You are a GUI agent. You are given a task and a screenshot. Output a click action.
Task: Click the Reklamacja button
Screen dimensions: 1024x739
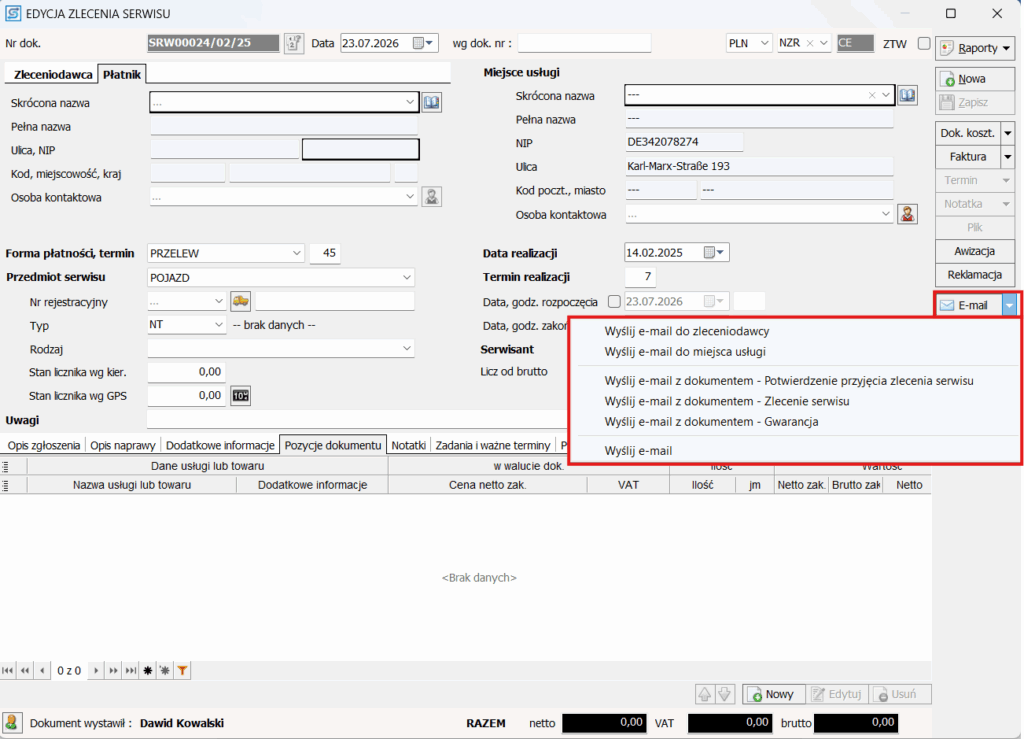[x=976, y=275]
